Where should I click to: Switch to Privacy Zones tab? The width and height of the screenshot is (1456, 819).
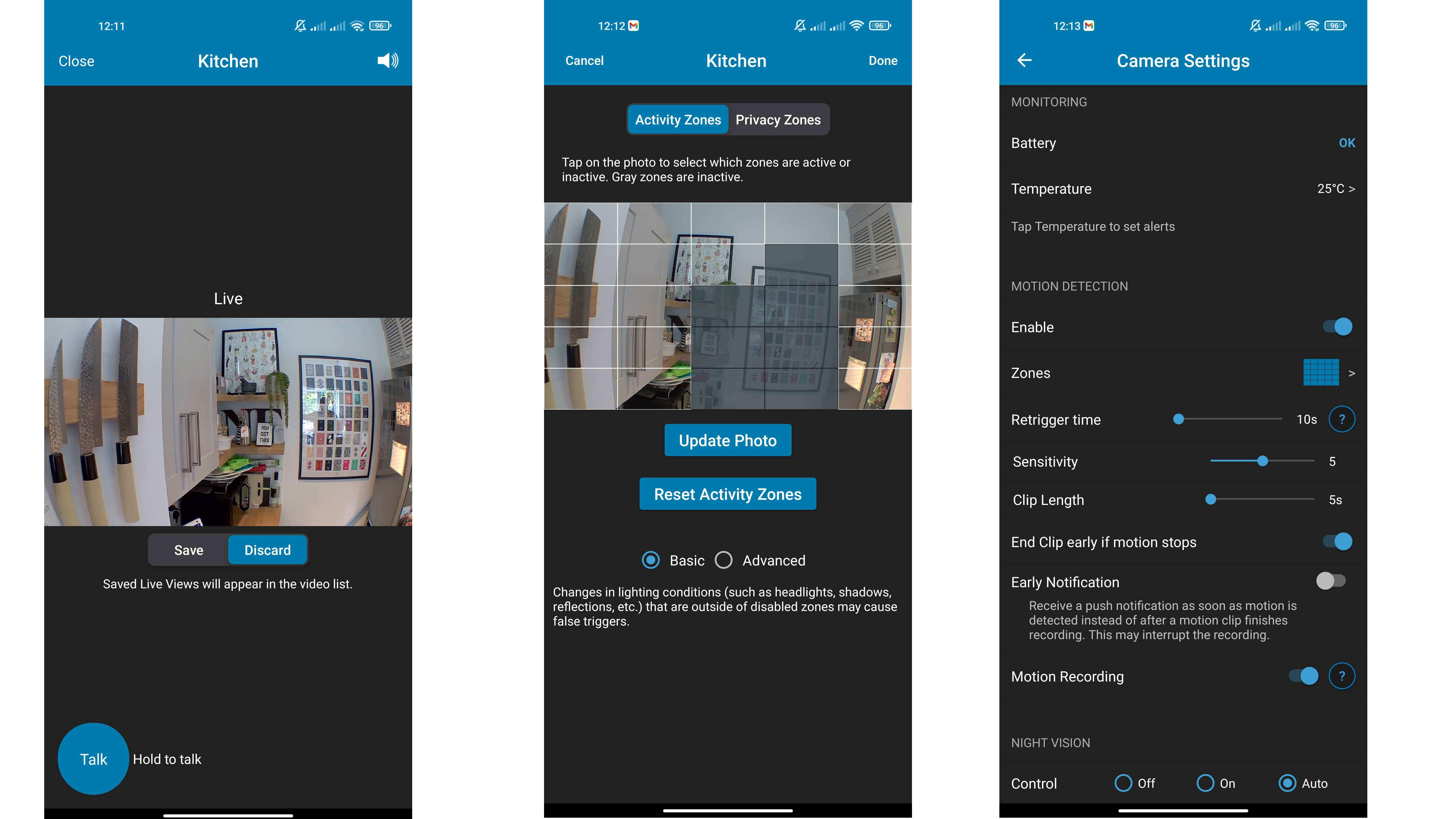click(x=779, y=119)
